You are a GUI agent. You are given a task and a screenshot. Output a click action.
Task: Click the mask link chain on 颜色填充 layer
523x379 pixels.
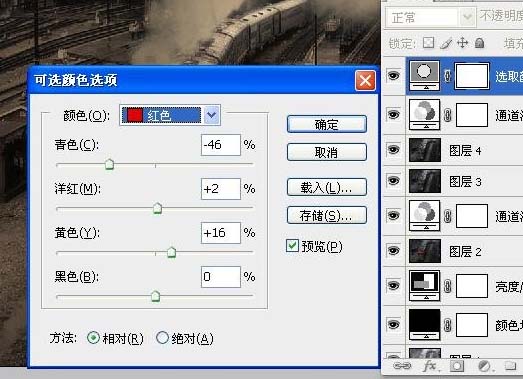[448, 325]
